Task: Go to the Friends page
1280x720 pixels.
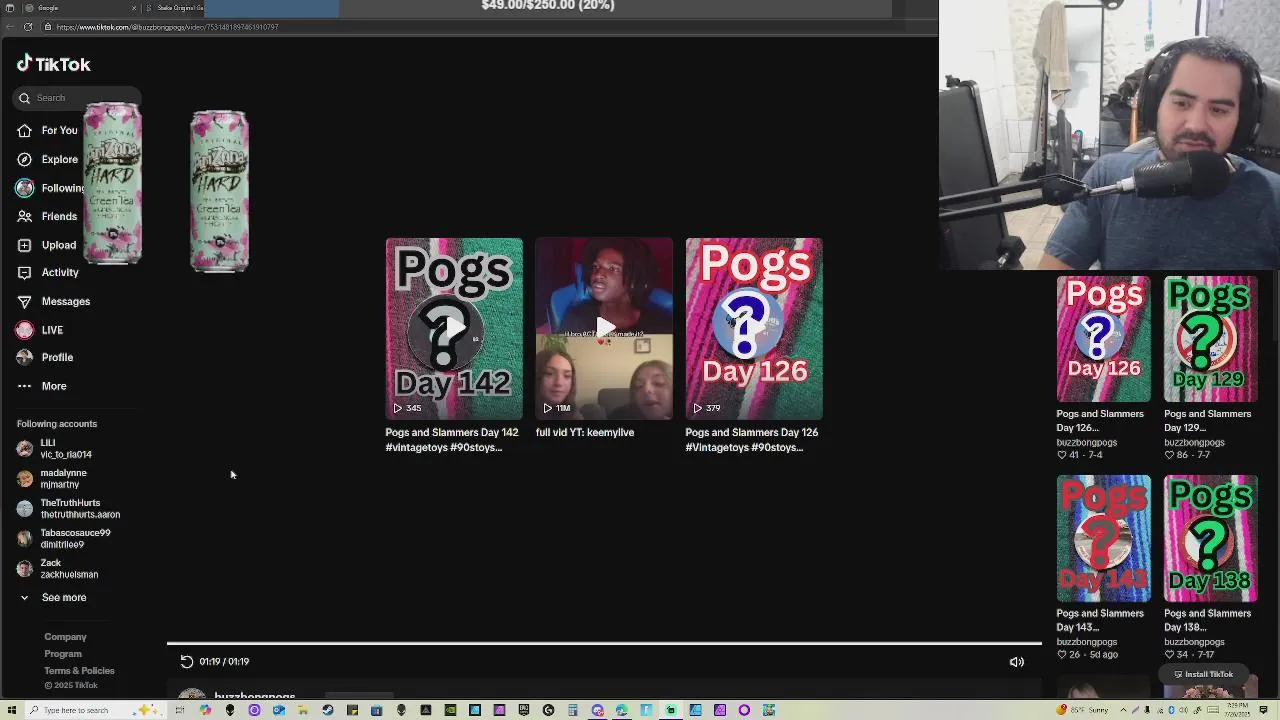Action: 47,216
